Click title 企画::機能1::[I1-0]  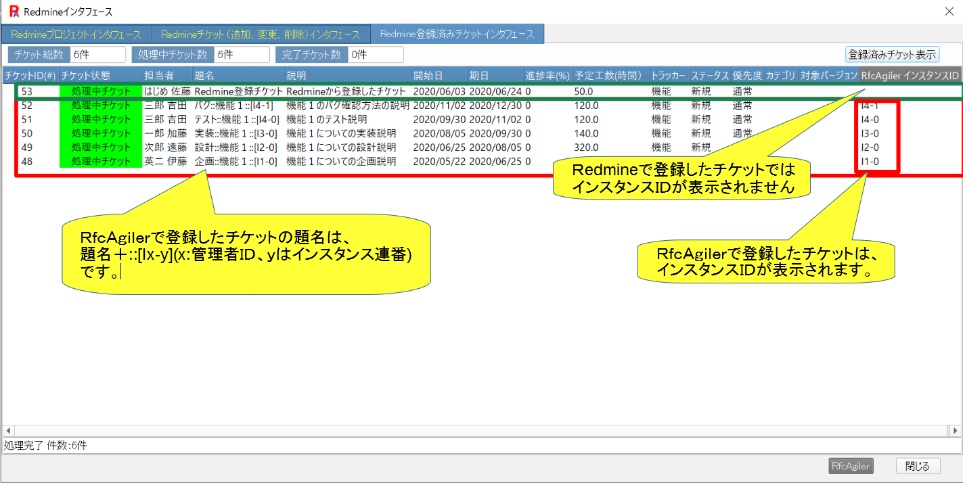point(236,161)
